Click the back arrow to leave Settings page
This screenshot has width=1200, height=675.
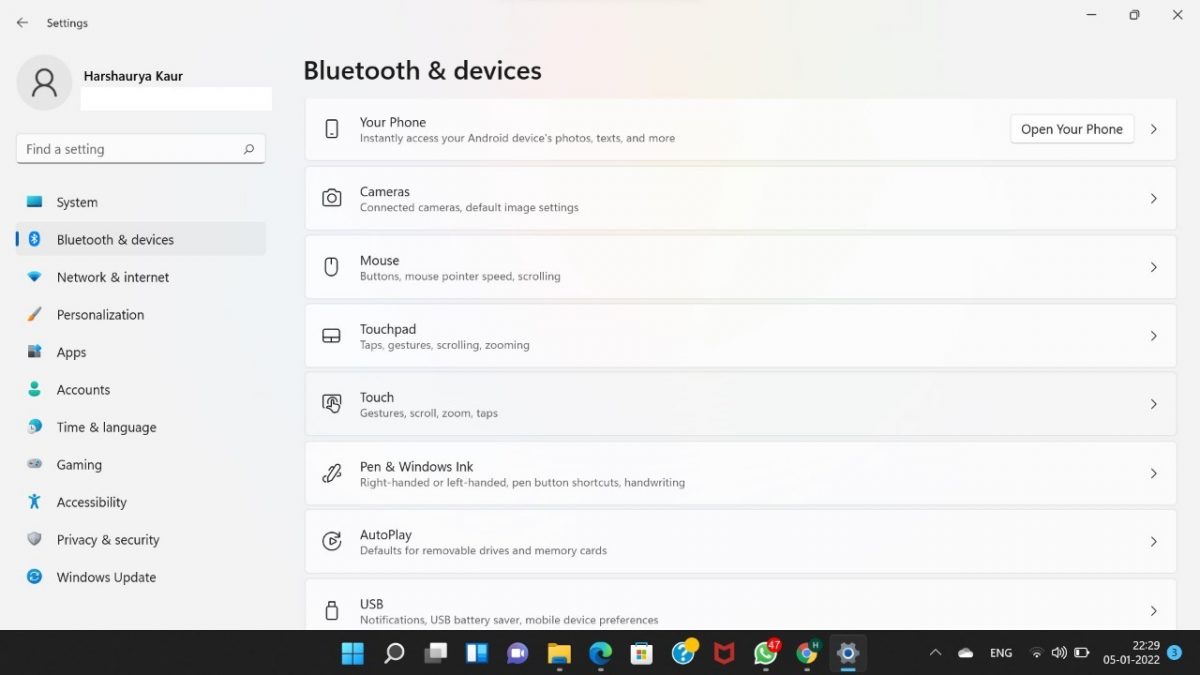click(22, 22)
